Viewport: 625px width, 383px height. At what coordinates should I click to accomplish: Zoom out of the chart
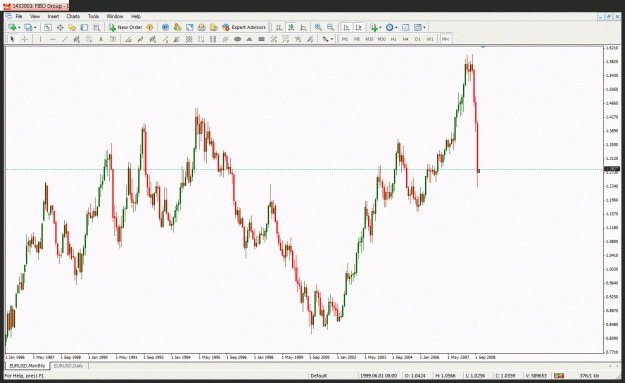click(x=330, y=27)
